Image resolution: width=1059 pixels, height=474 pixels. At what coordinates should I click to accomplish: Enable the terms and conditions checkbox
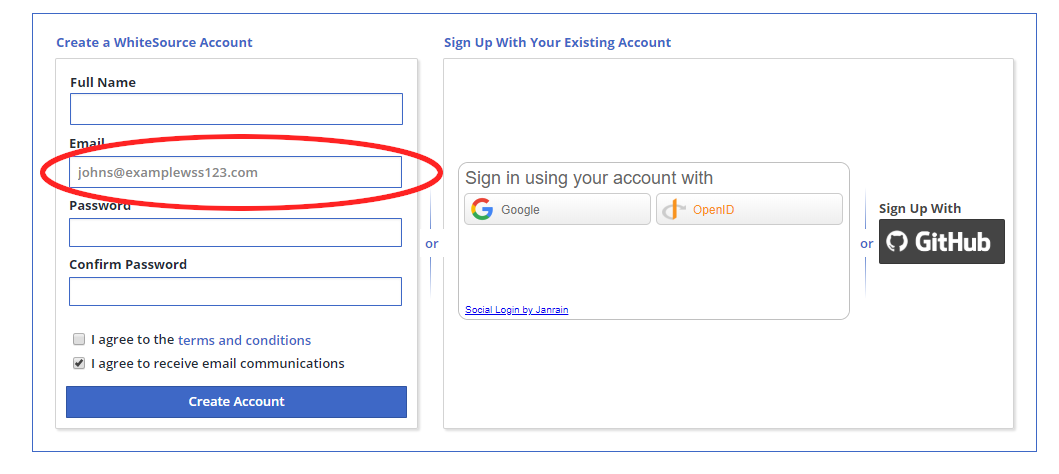[79, 340]
